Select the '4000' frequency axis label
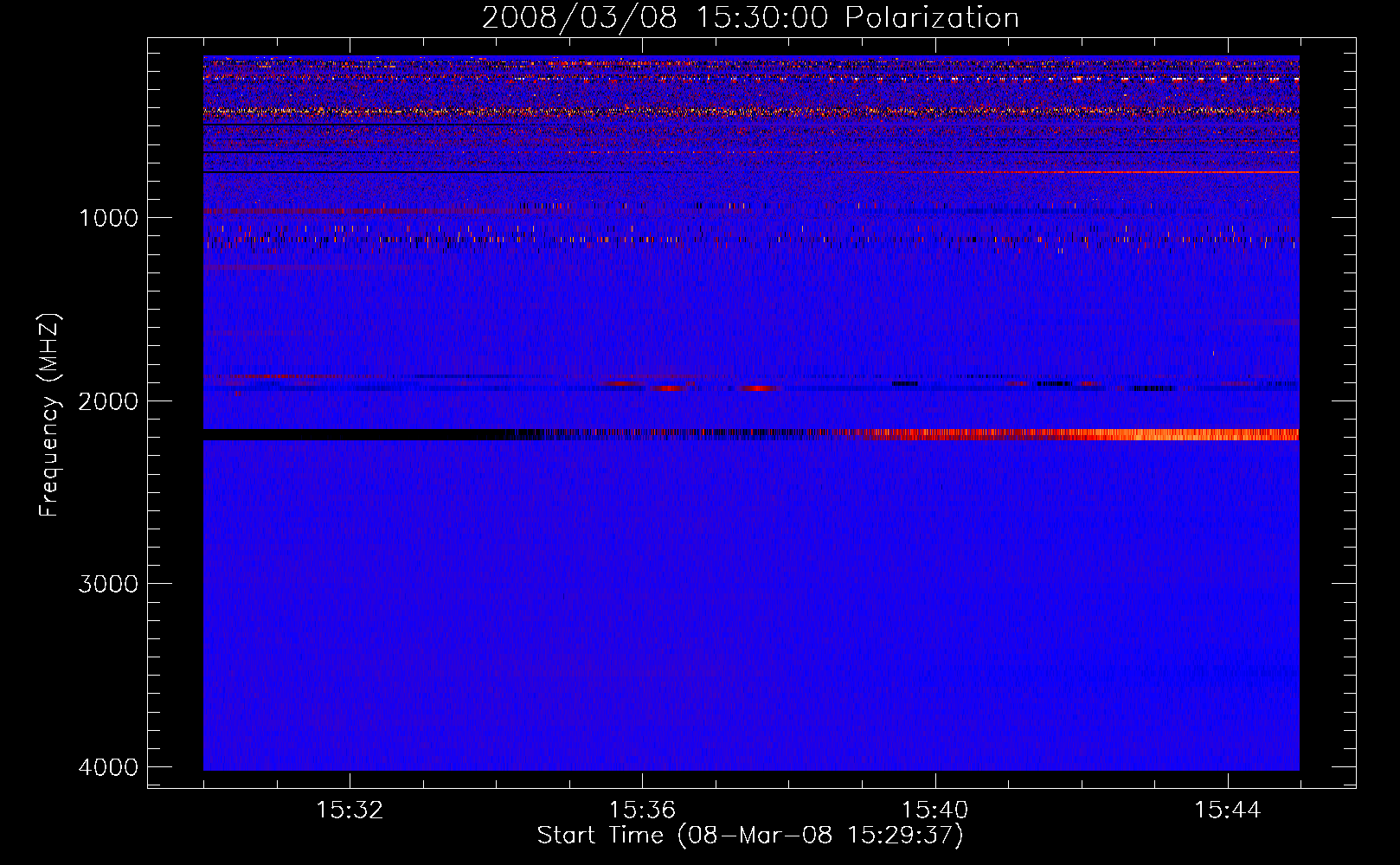The height and width of the screenshot is (865, 1400). pos(108,767)
